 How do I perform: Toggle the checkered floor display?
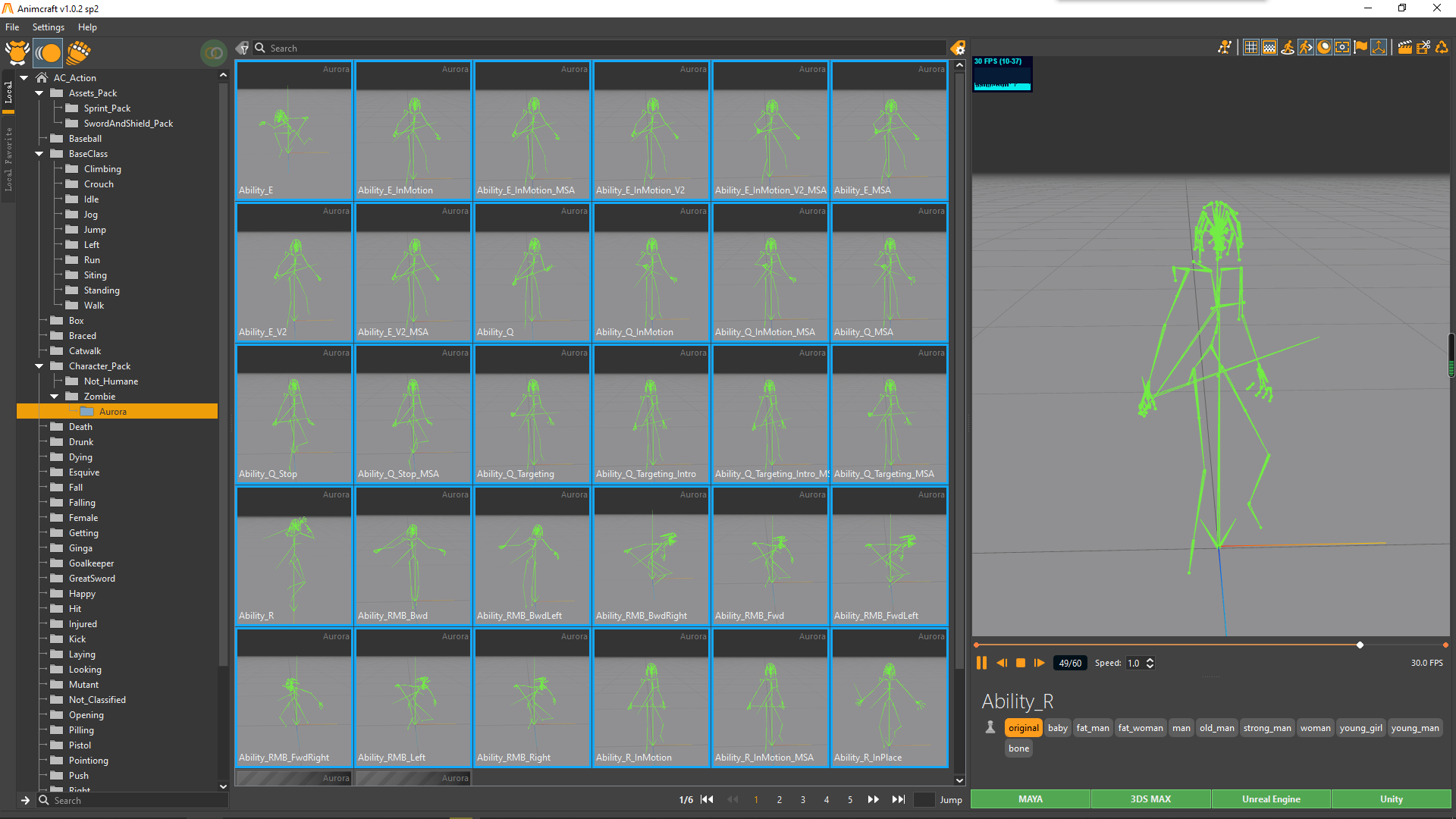tap(1269, 48)
